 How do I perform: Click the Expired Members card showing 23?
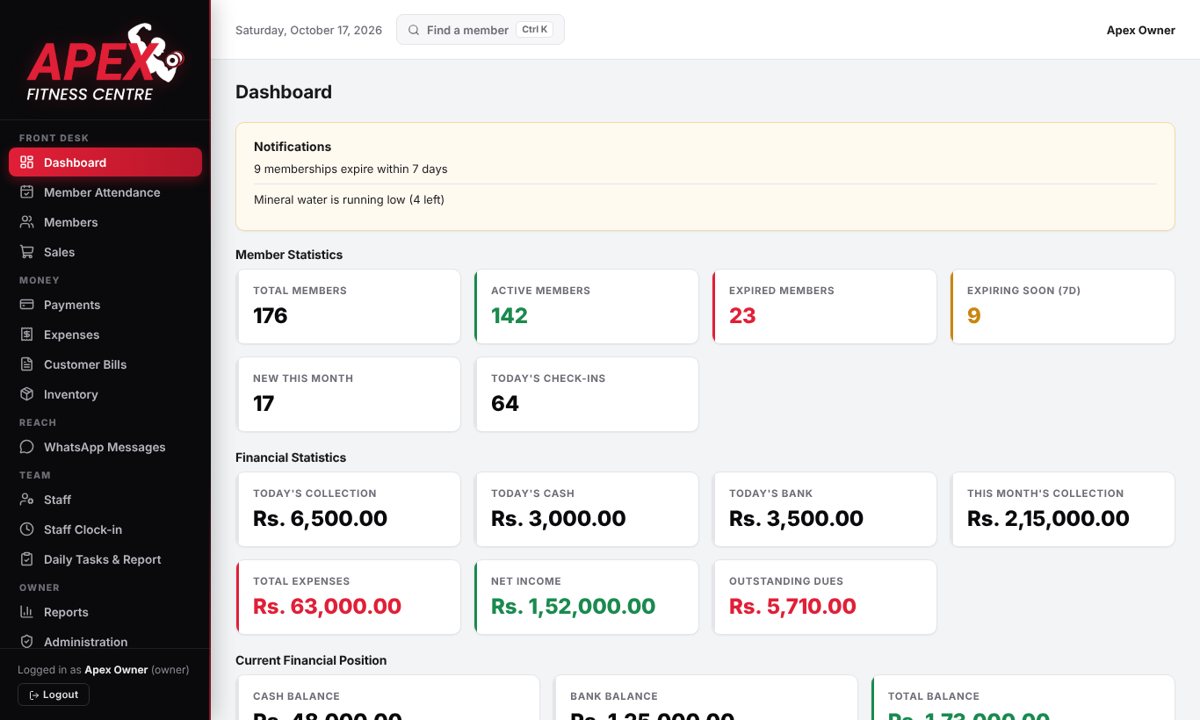pos(825,307)
